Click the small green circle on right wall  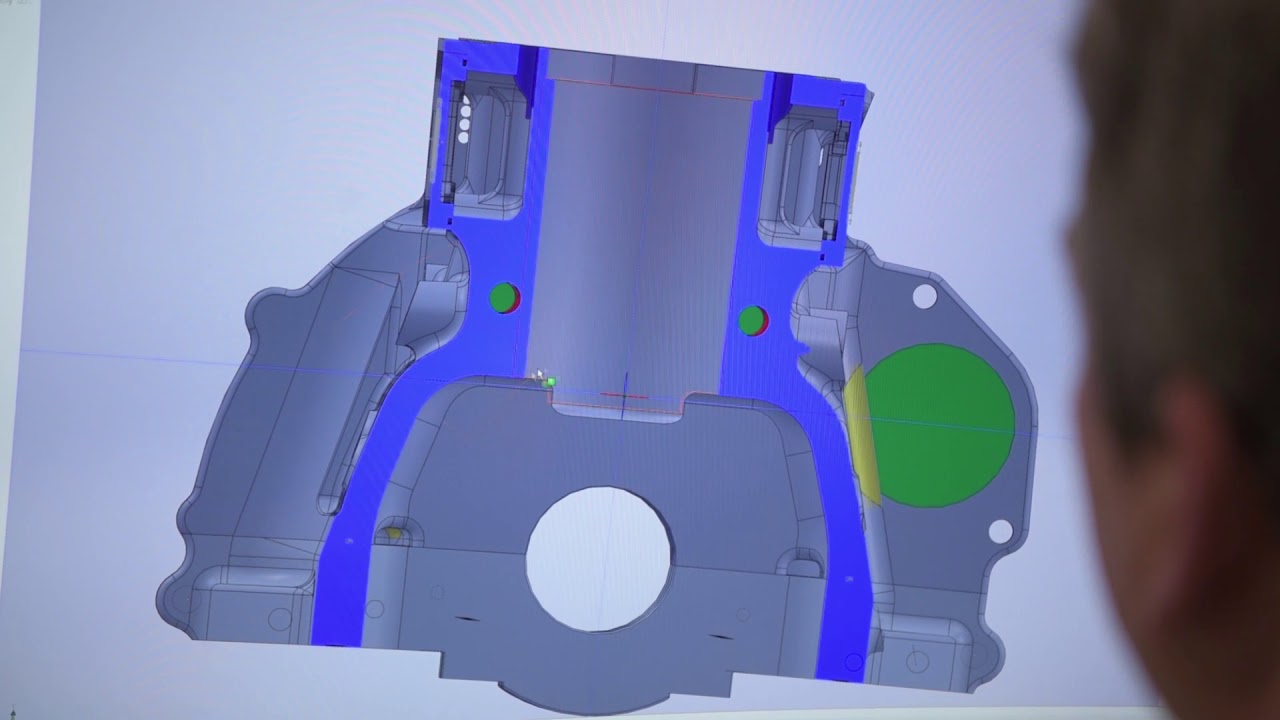point(752,321)
